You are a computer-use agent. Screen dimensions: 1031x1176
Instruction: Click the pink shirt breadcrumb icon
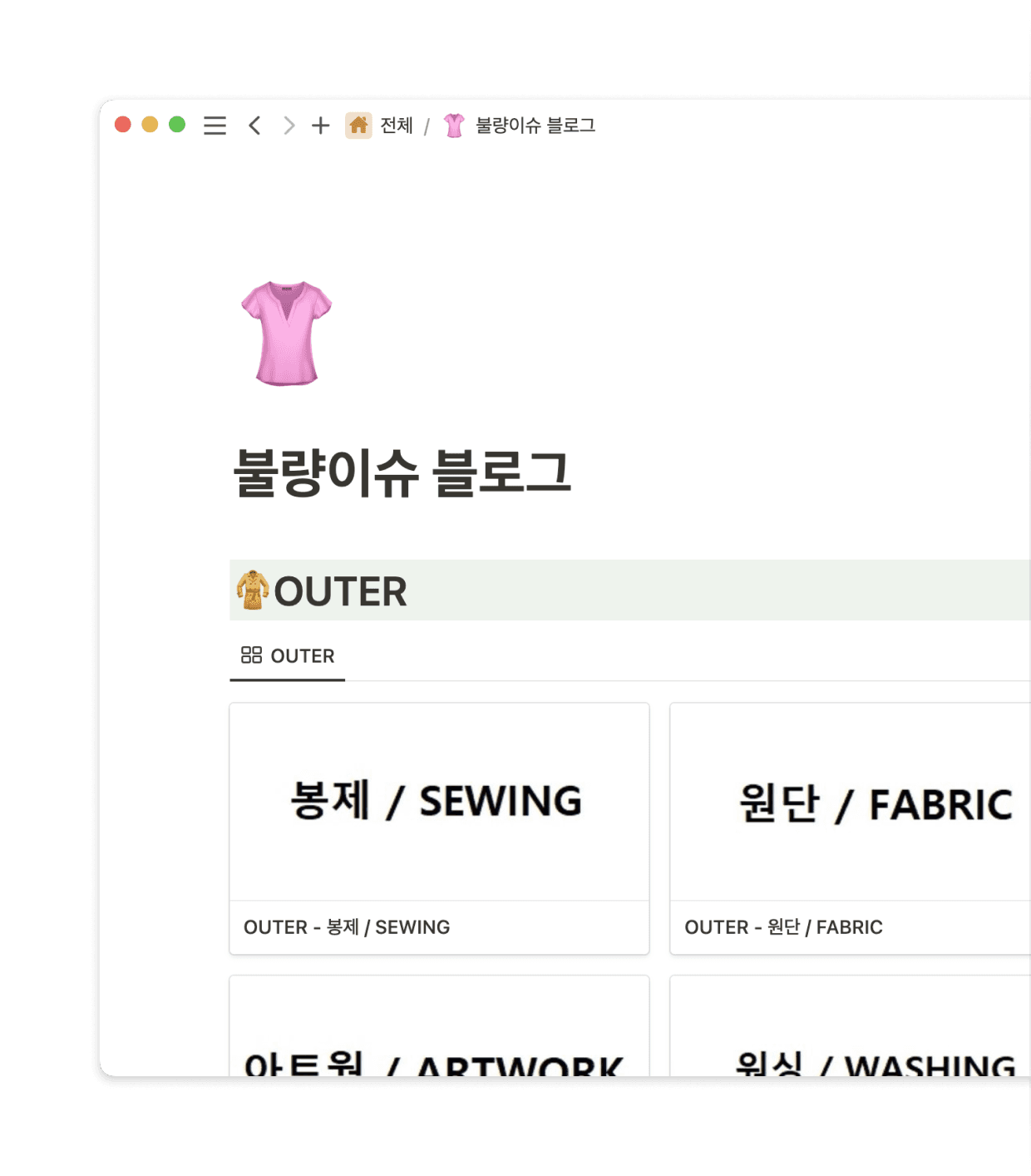pyautogui.click(x=454, y=126)
